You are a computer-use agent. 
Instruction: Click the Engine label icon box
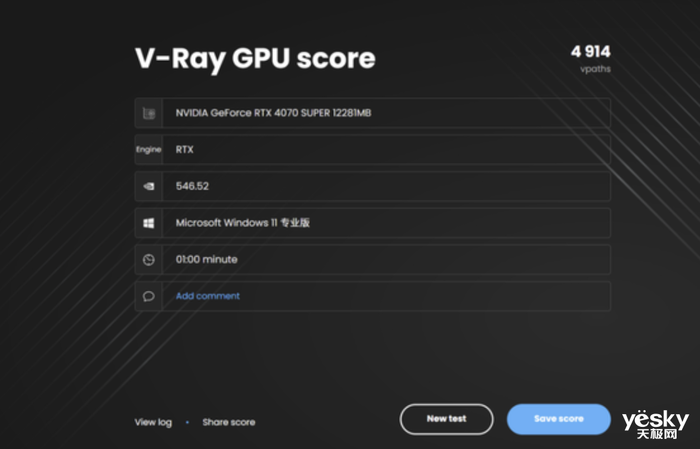tap(149, 150)
